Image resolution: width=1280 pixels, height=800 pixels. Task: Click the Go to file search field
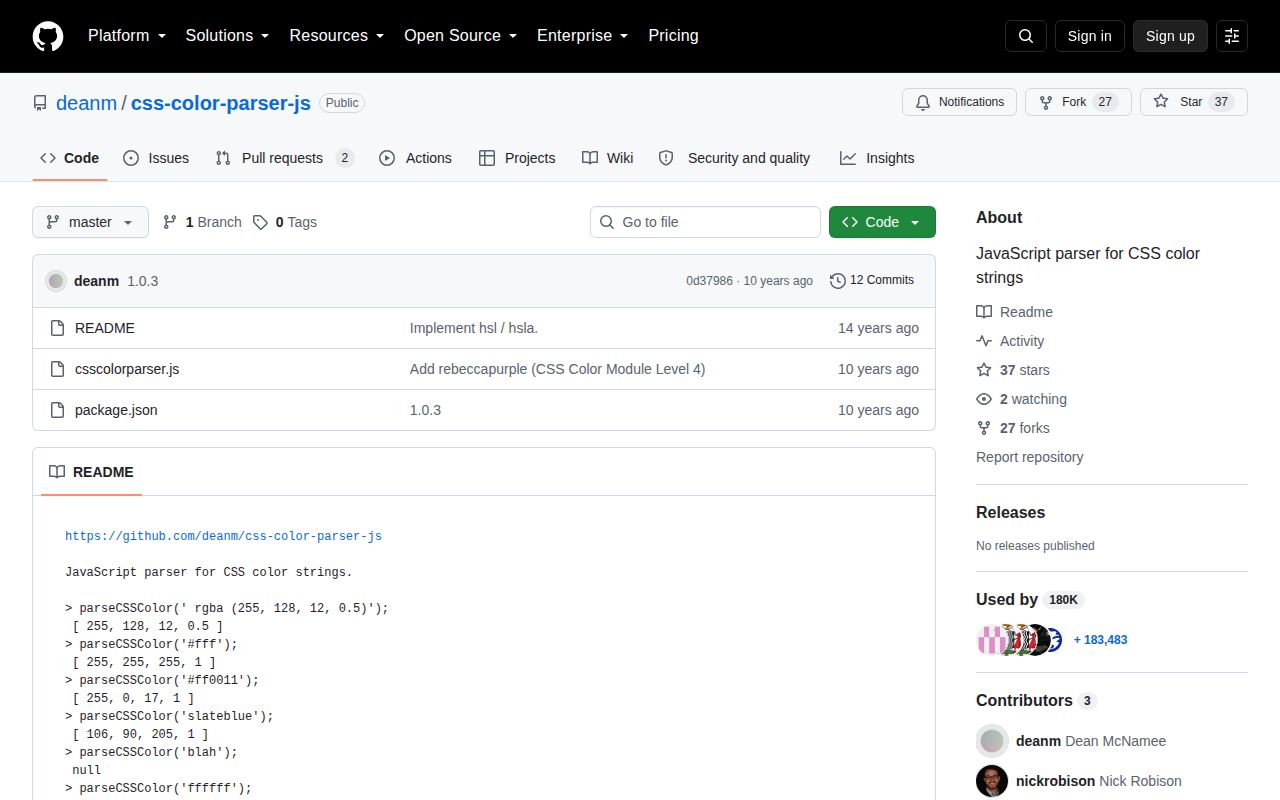(705, 222)
